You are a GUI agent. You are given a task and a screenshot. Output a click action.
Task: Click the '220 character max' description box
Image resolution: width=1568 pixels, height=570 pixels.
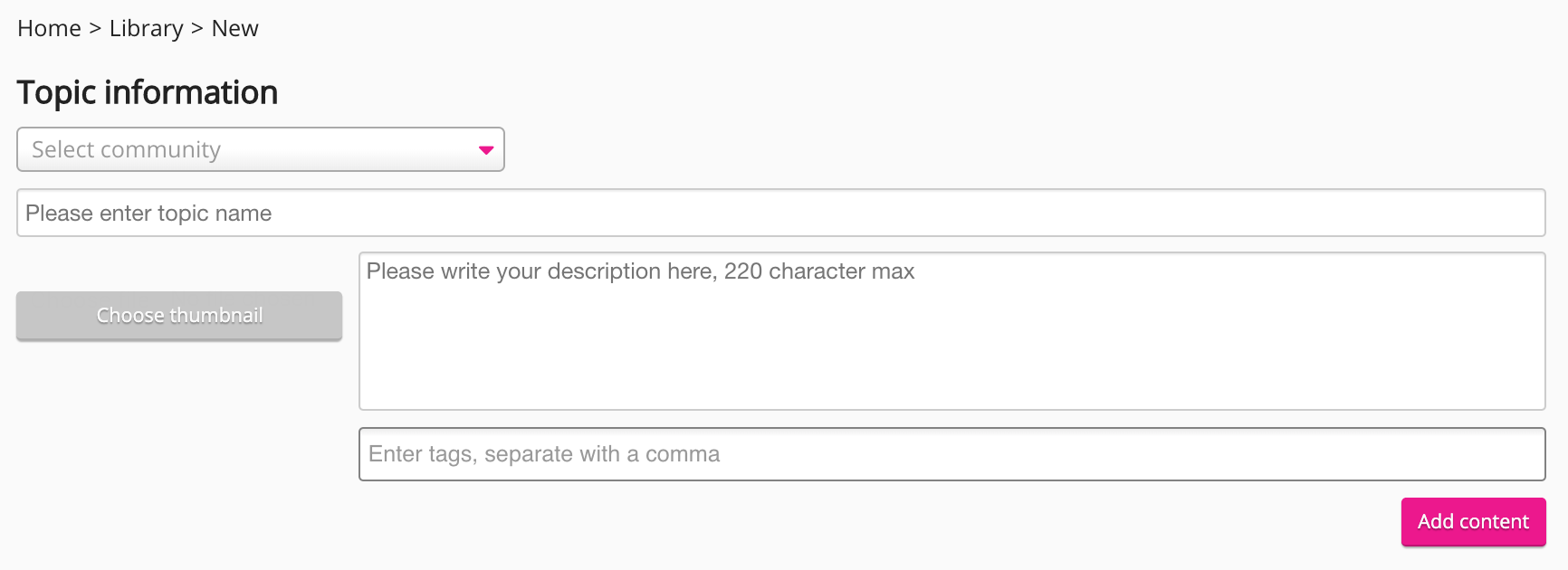pos(951,330)
